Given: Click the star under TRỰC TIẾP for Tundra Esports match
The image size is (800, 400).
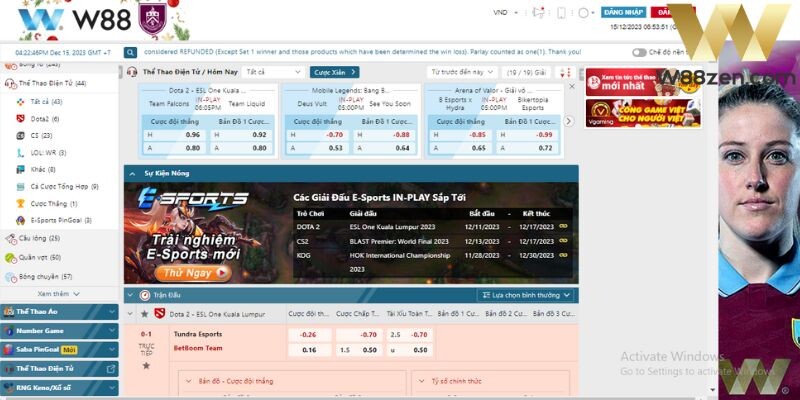Looking at the screenshot, I should point(146,366).
